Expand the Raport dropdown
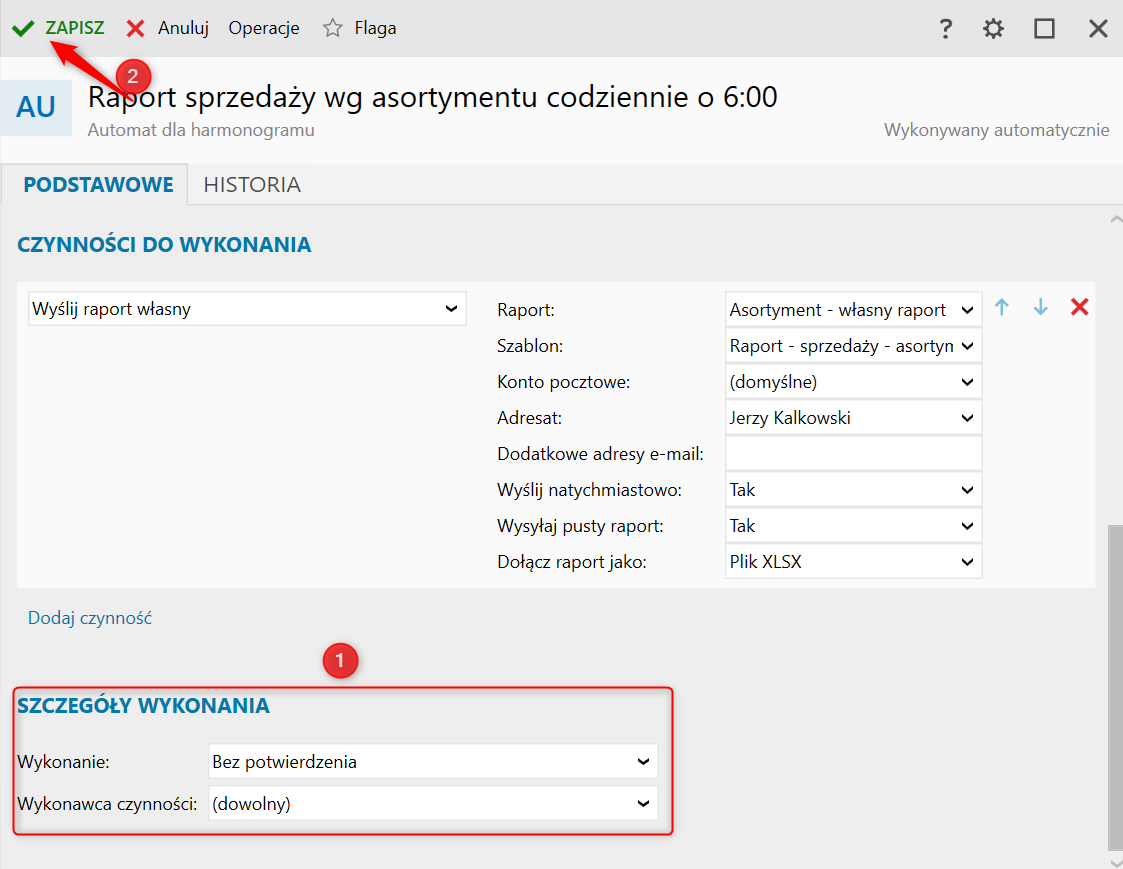The height and width of the screenshot is (869, 1123). (x=853, y=309)
